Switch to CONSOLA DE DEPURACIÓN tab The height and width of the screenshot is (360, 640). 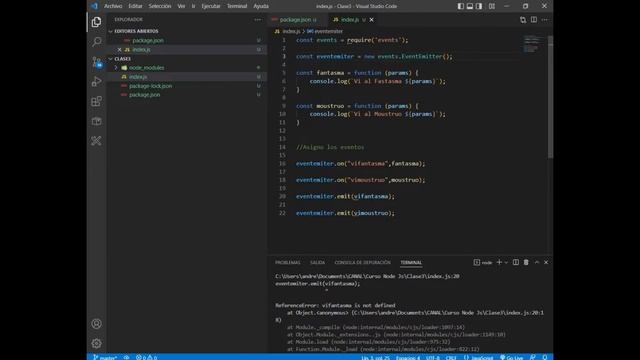tap(363, 262)
